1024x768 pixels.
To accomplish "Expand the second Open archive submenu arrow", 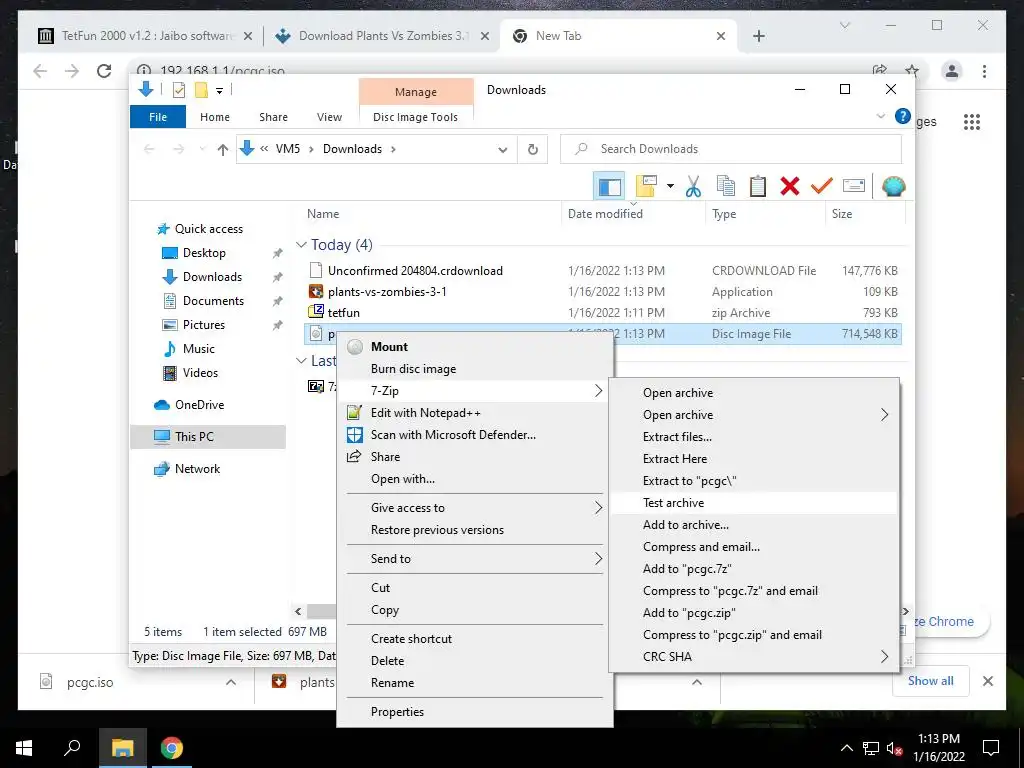I will (884, 415).
